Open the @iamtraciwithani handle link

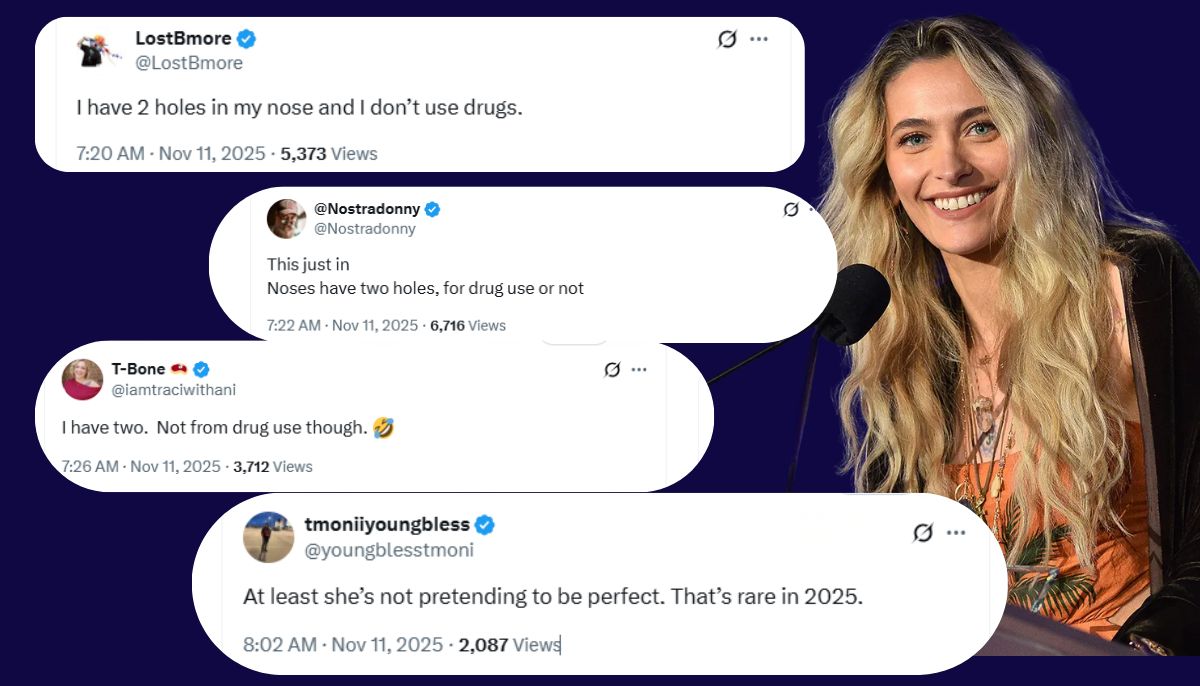(x=174, y=390)
